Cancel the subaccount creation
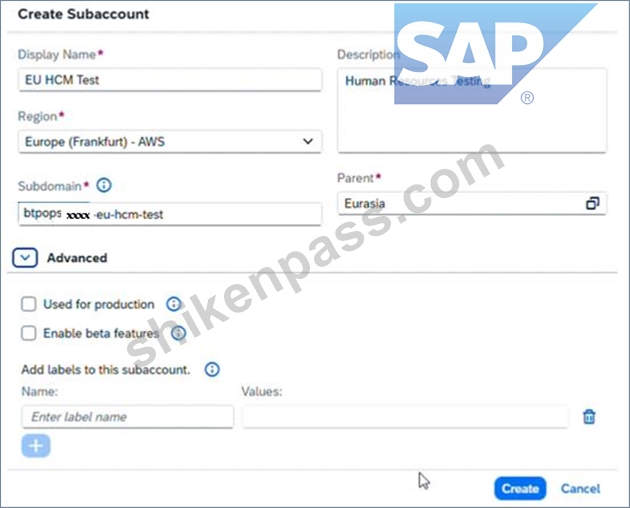 [581, 488]
